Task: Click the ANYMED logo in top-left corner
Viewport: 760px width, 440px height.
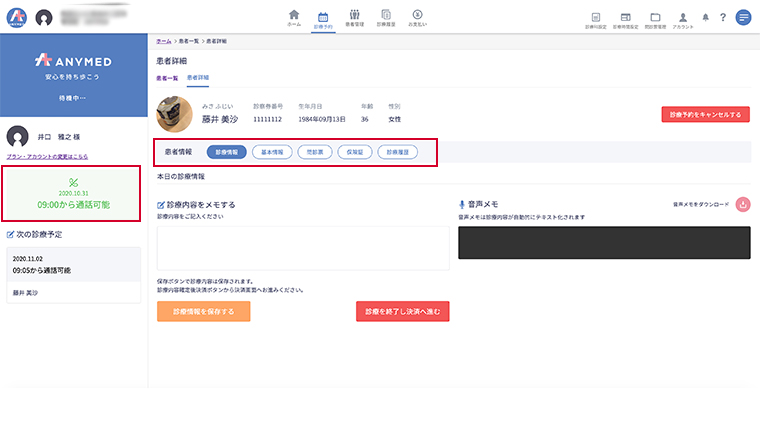Action: pos(15,18)
